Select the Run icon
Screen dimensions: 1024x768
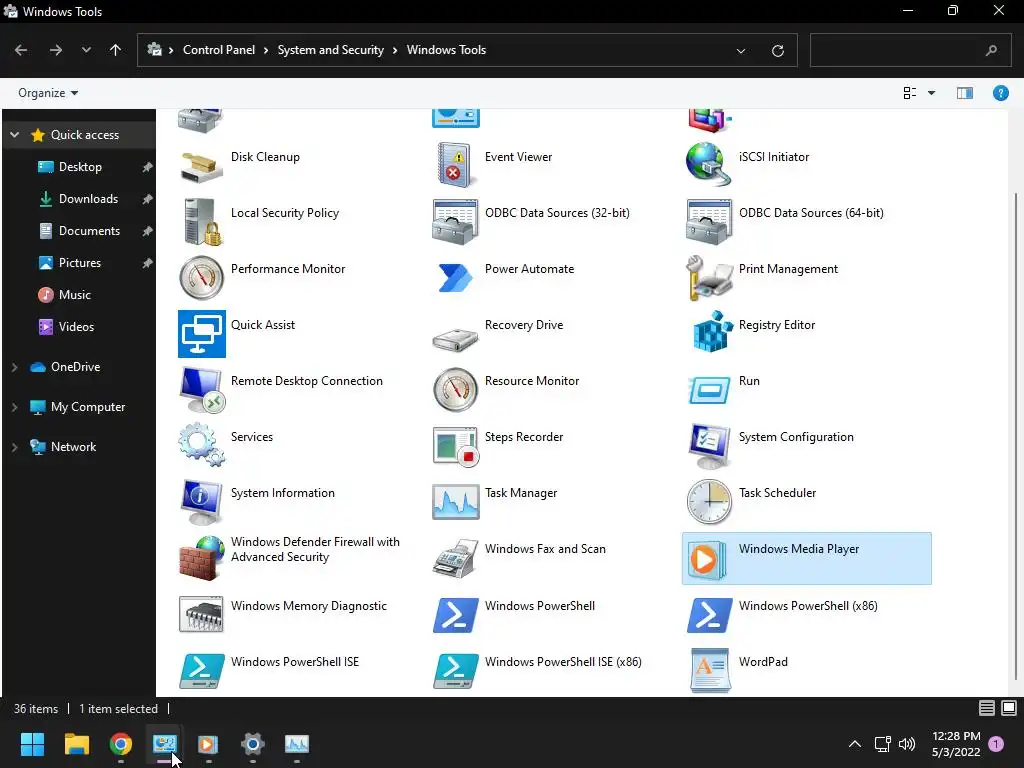(709, 390)
